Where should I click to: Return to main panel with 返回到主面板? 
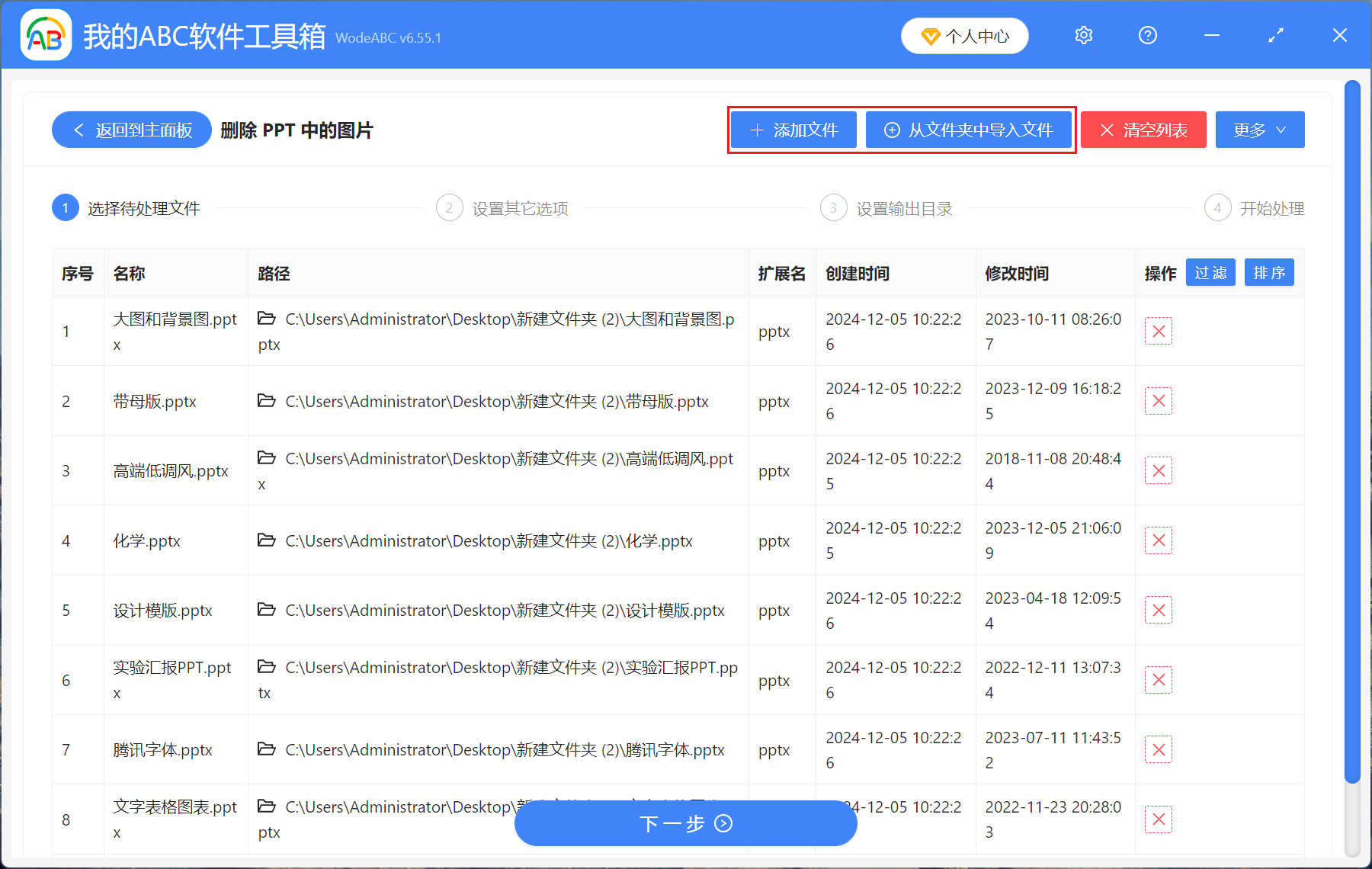click(x=131, y=130)
